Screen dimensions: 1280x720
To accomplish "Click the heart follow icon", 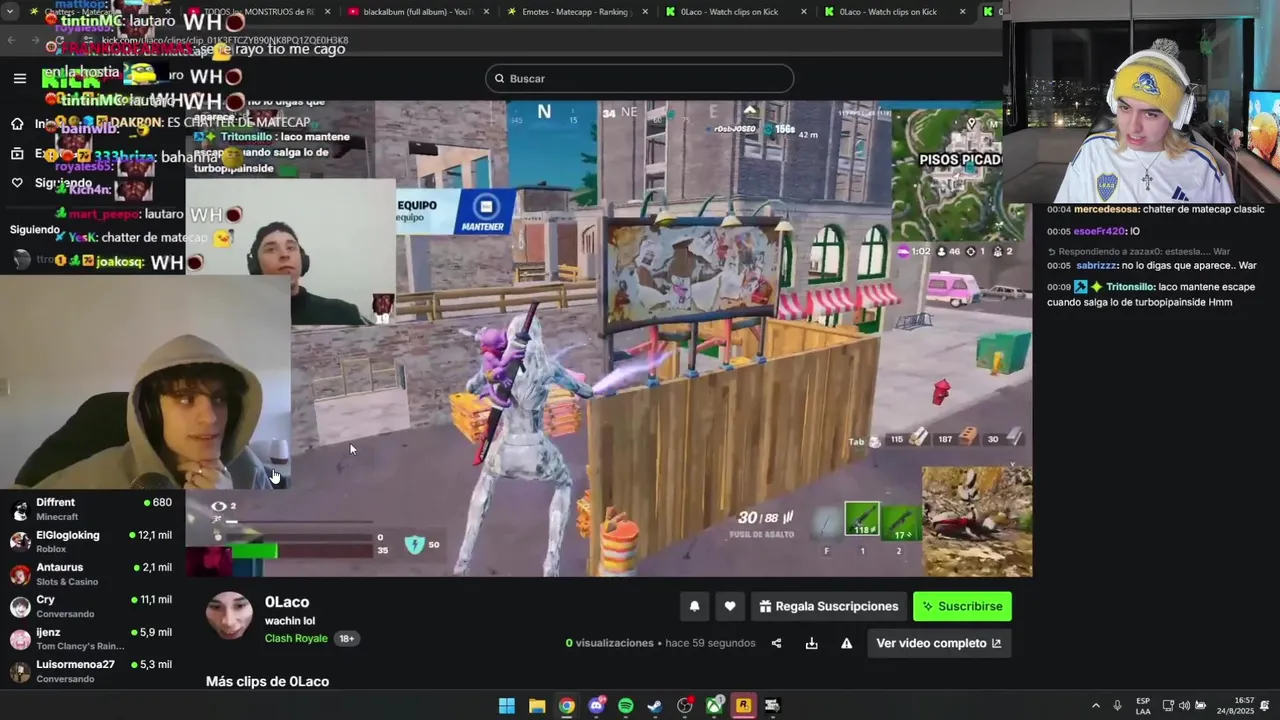I will (730, 606).
